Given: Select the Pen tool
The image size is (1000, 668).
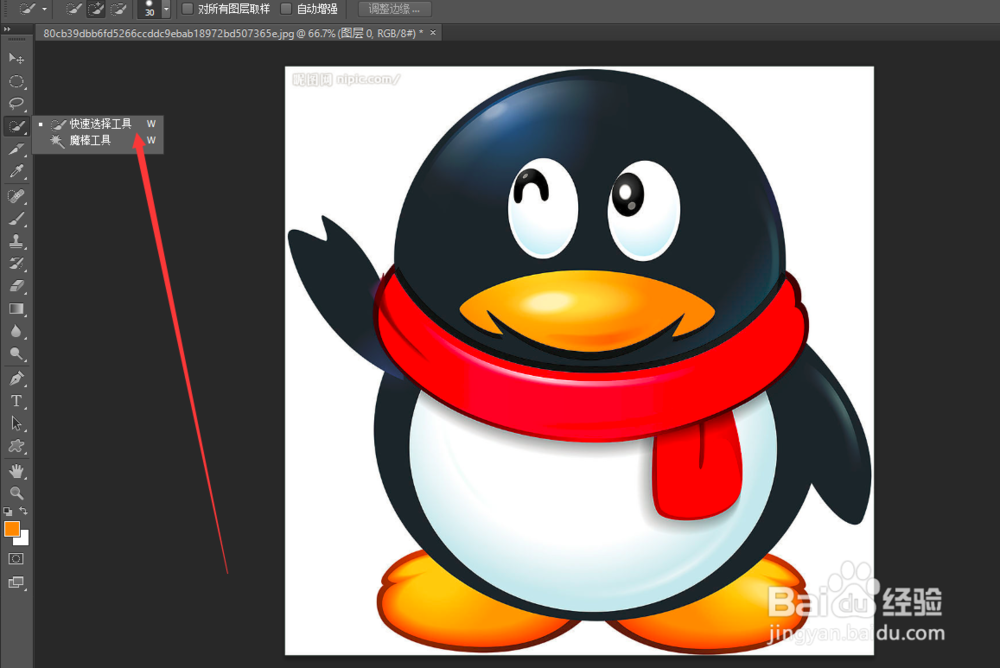Looking at the screenshot, I should [16, 378].
